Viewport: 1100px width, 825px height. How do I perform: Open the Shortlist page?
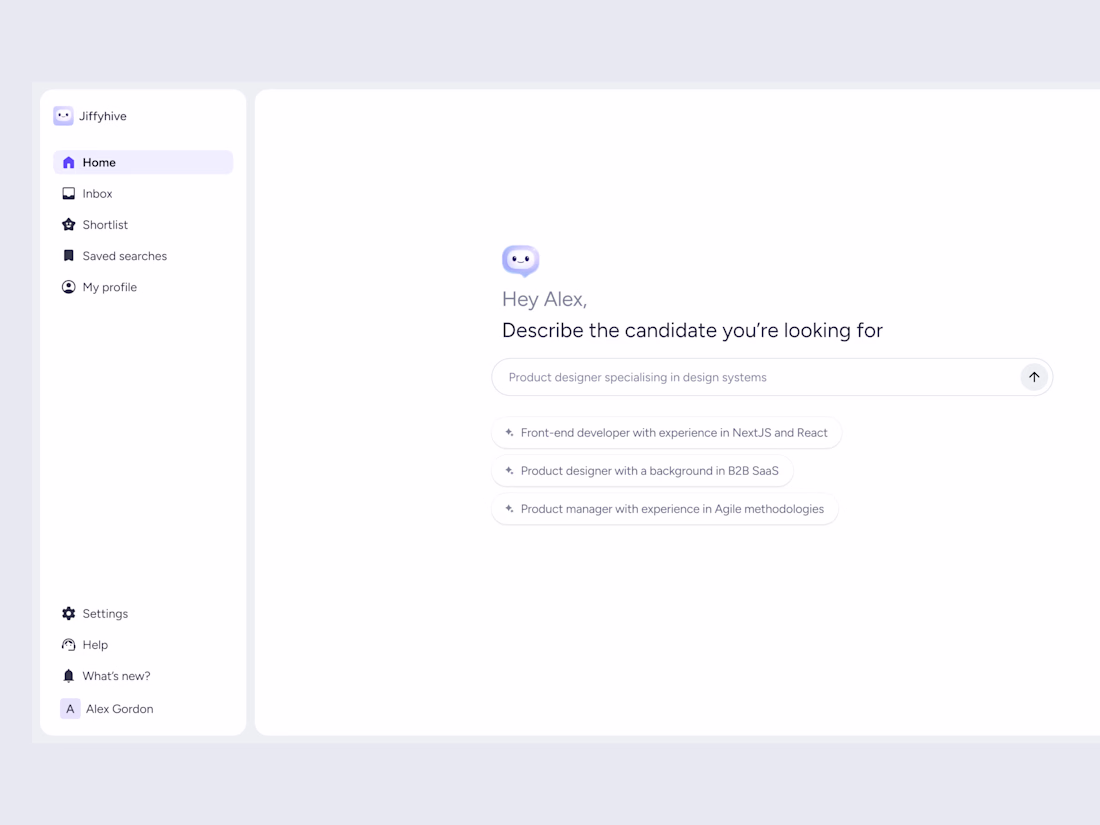click(105, 225)
